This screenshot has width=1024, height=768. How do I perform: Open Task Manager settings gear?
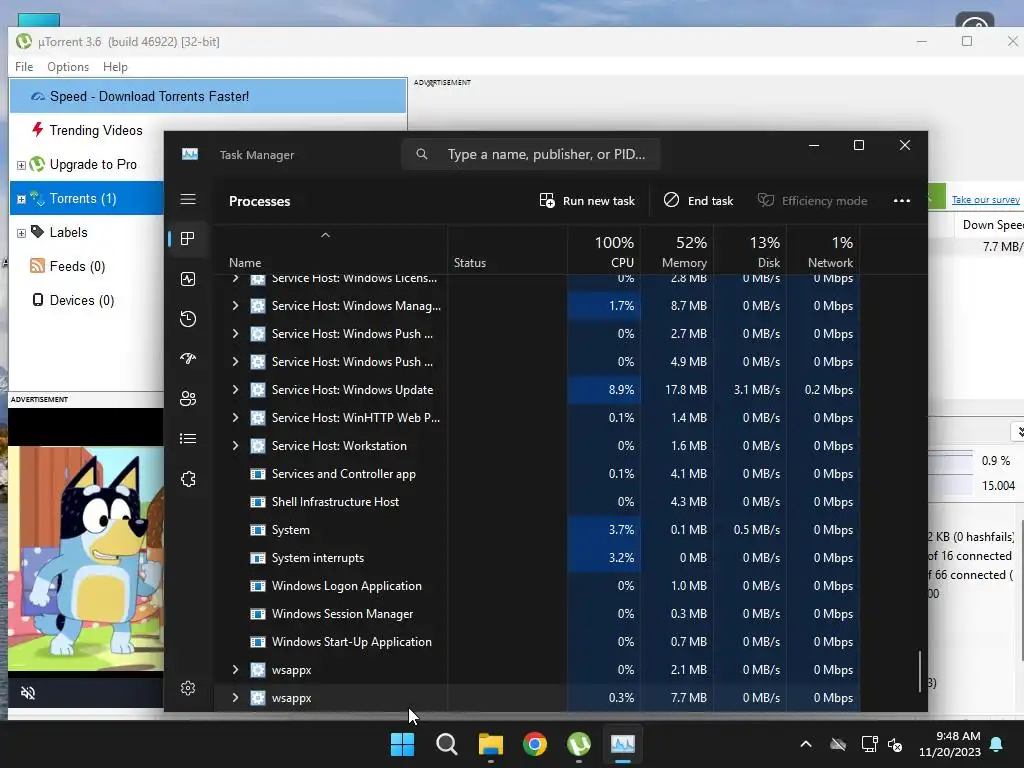[x=188, y=688]
